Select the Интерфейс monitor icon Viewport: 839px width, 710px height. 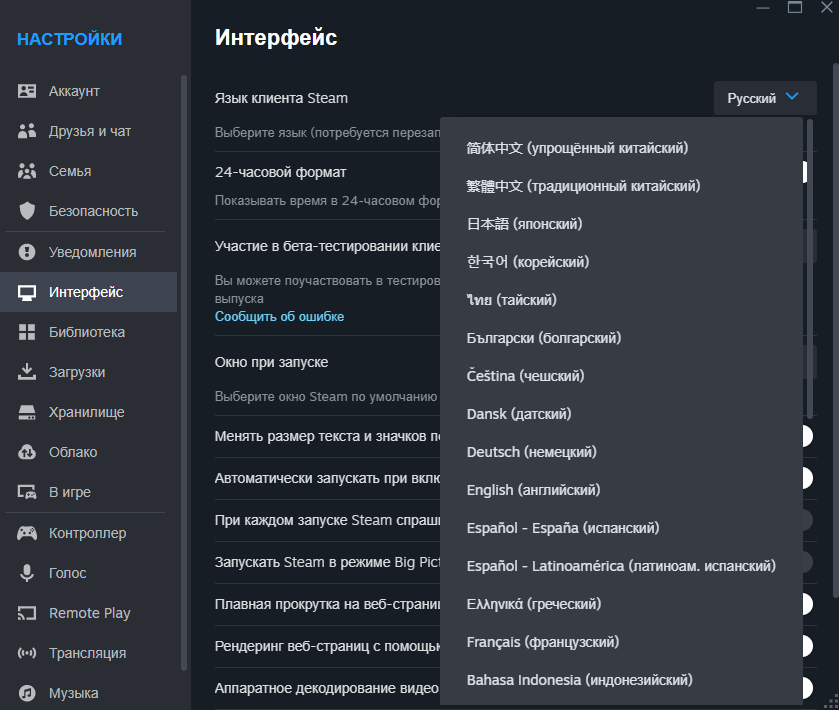click(27, 292)
